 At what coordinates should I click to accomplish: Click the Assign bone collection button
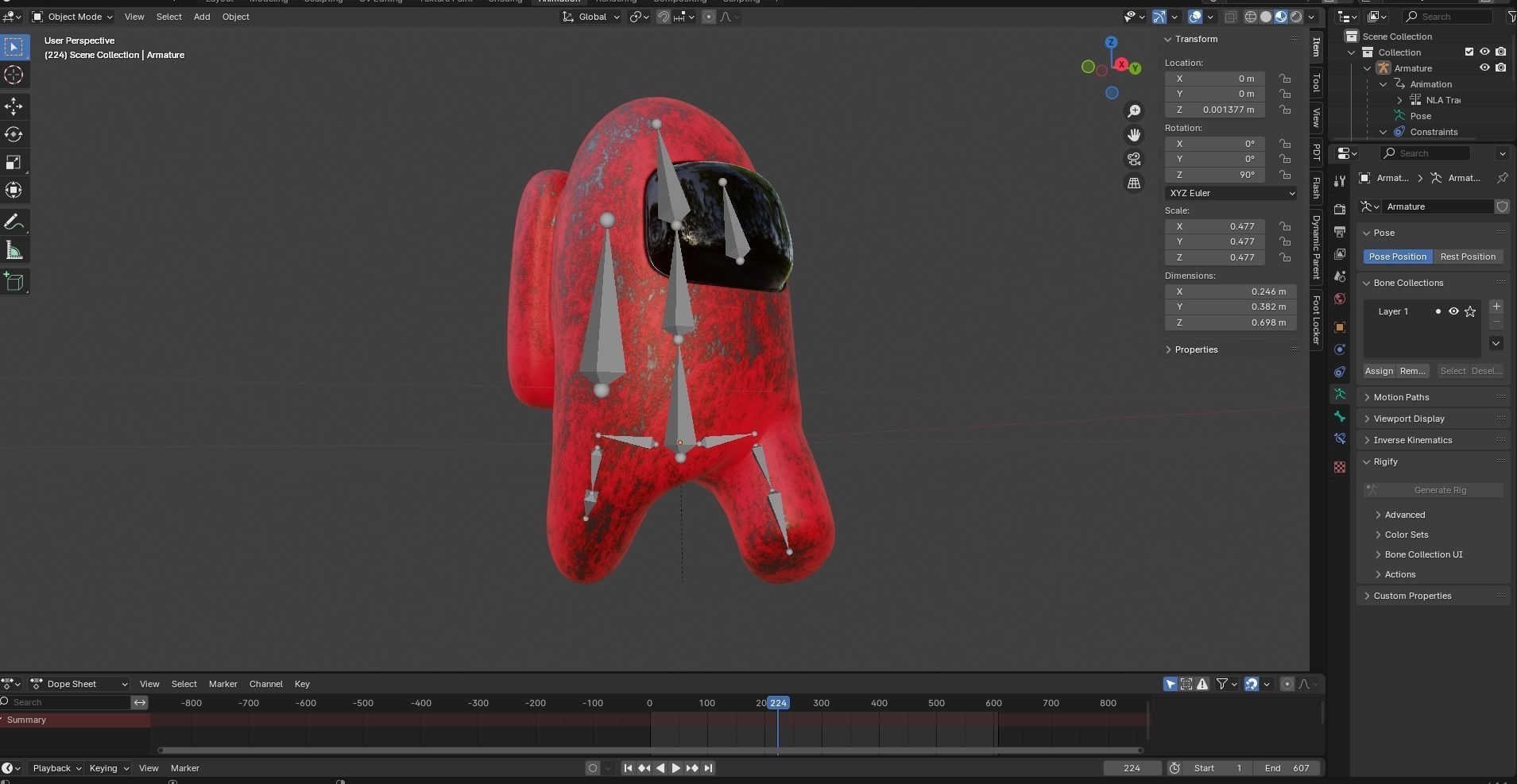1379,371
